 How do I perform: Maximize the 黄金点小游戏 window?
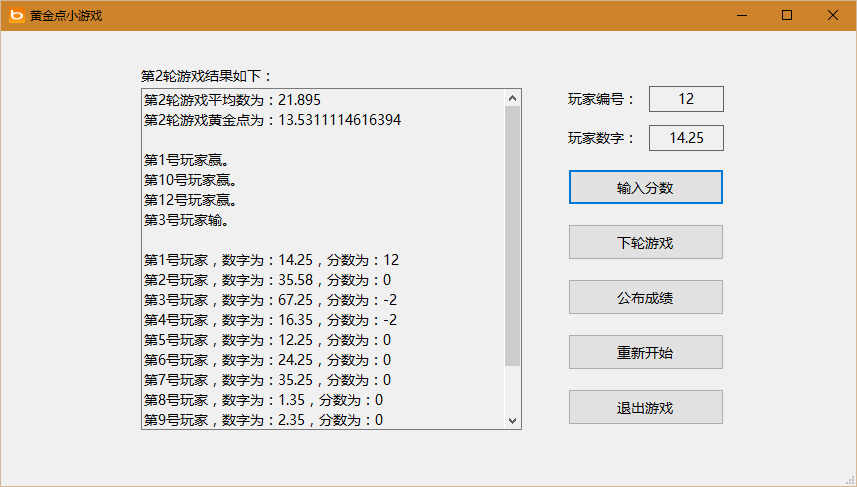click(787, 15)
